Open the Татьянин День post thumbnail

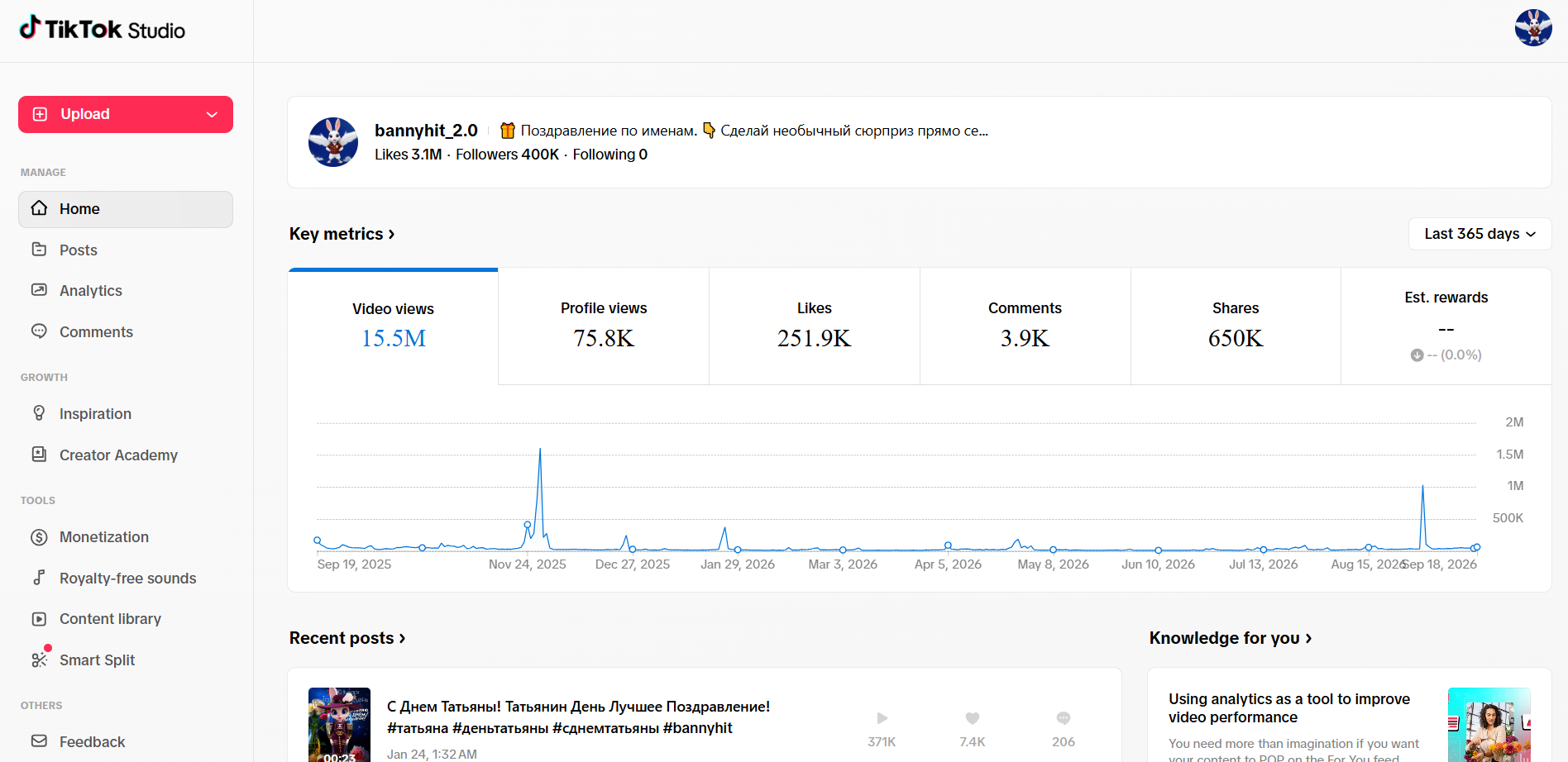coord(339,725)
